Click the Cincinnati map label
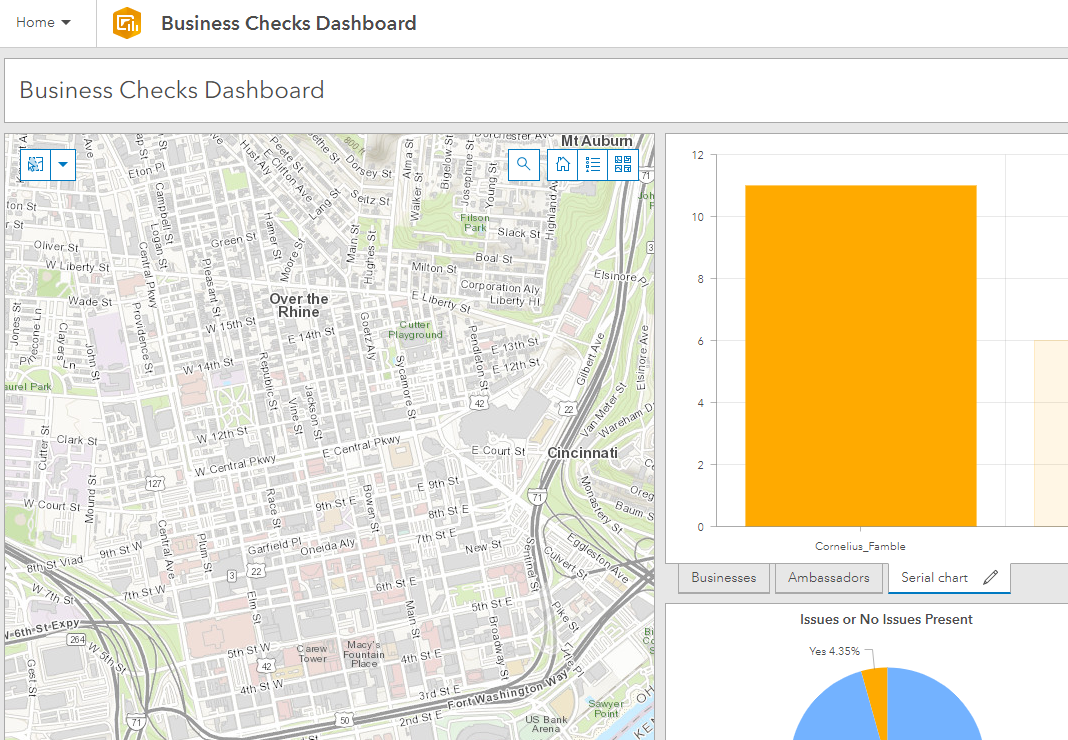The image size is (1068, 740). (x=582, y=453)
